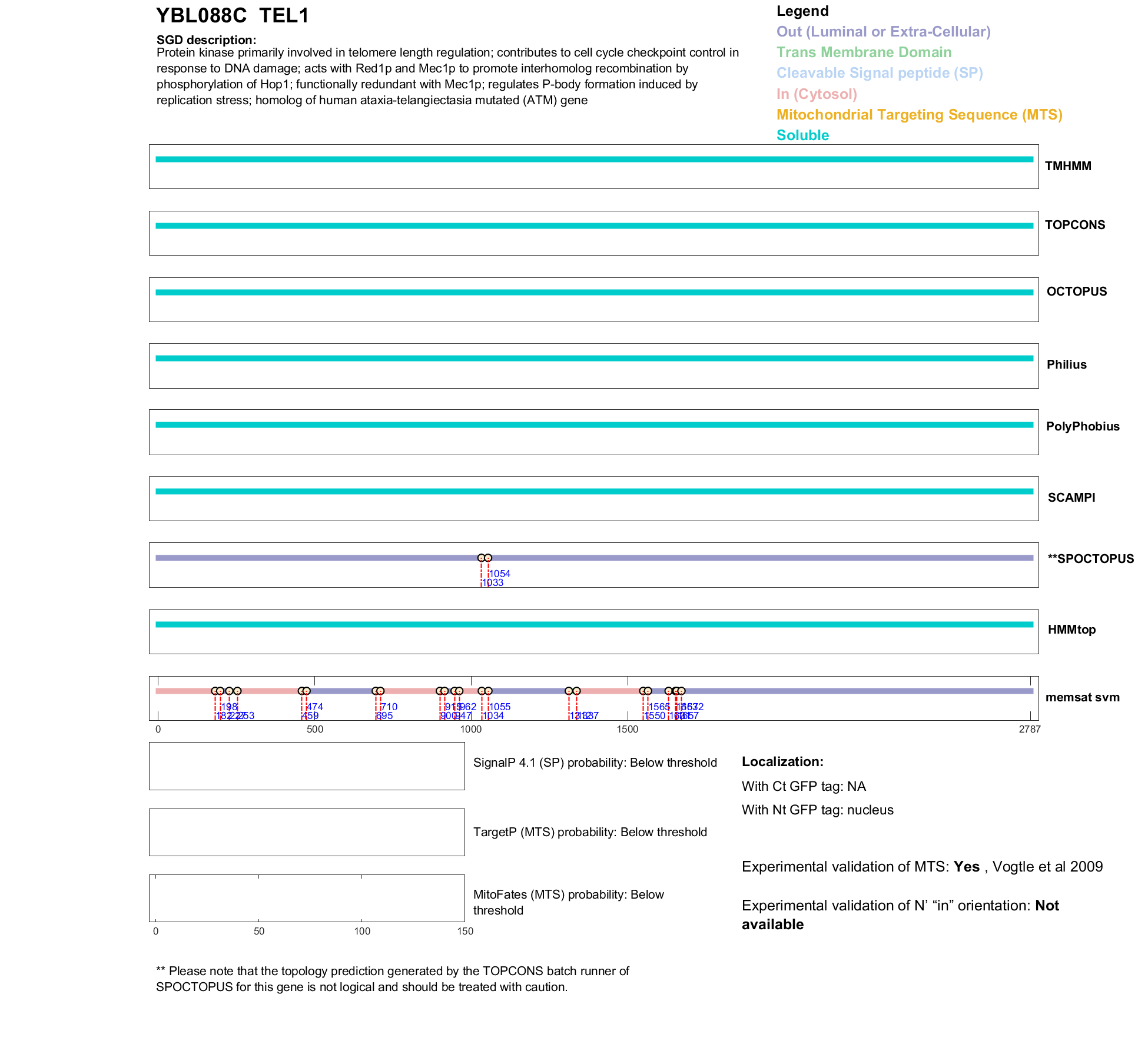Click the 'In (Cytosol)' legend entry
This screenshot has height=1037, width=1148.
pyautogui.click(x=816, y=94)
